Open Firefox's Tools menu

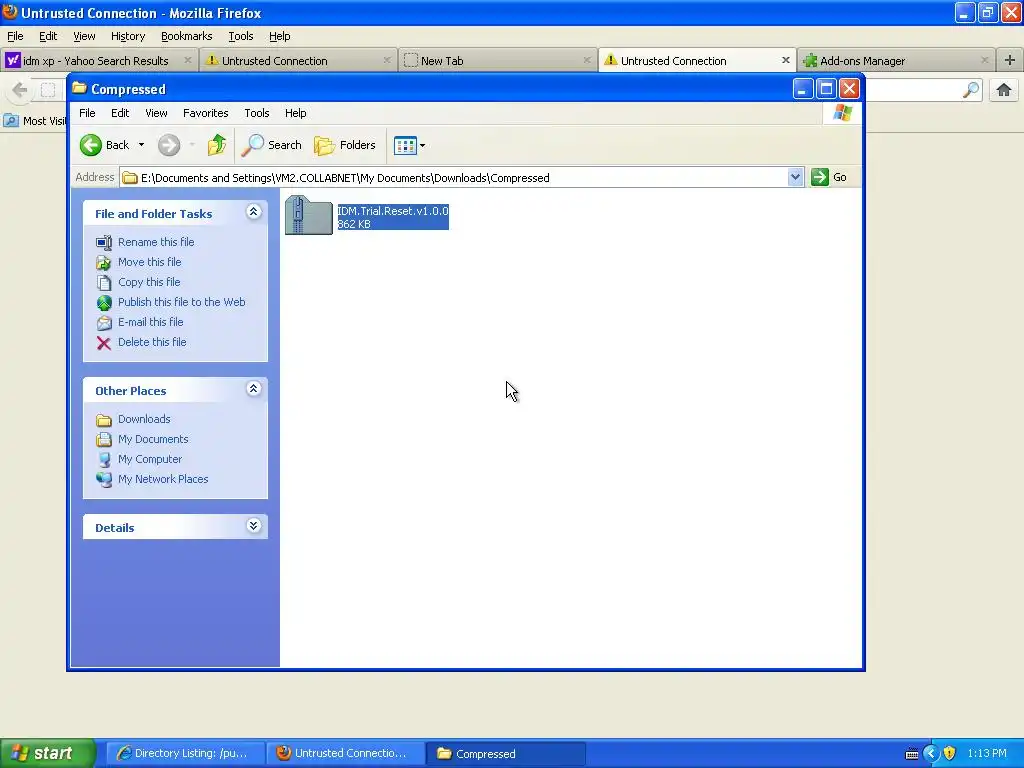coord(240,36)
